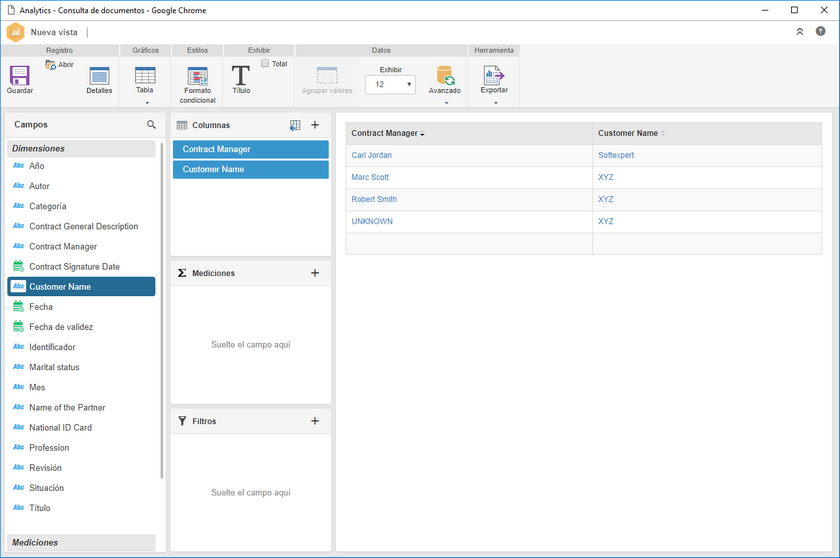
Task: Add a filter in Filtros panel
Action: pos(315,421)
